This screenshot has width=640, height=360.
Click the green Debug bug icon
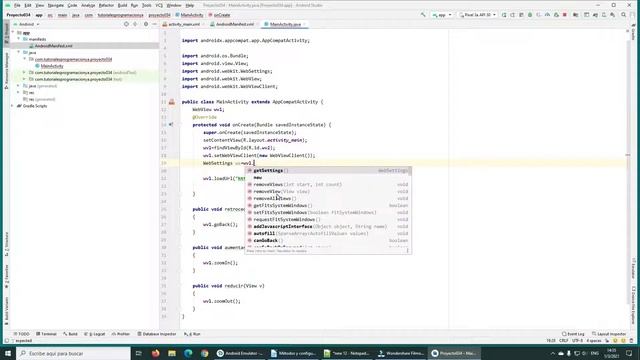tap(530, 15)
